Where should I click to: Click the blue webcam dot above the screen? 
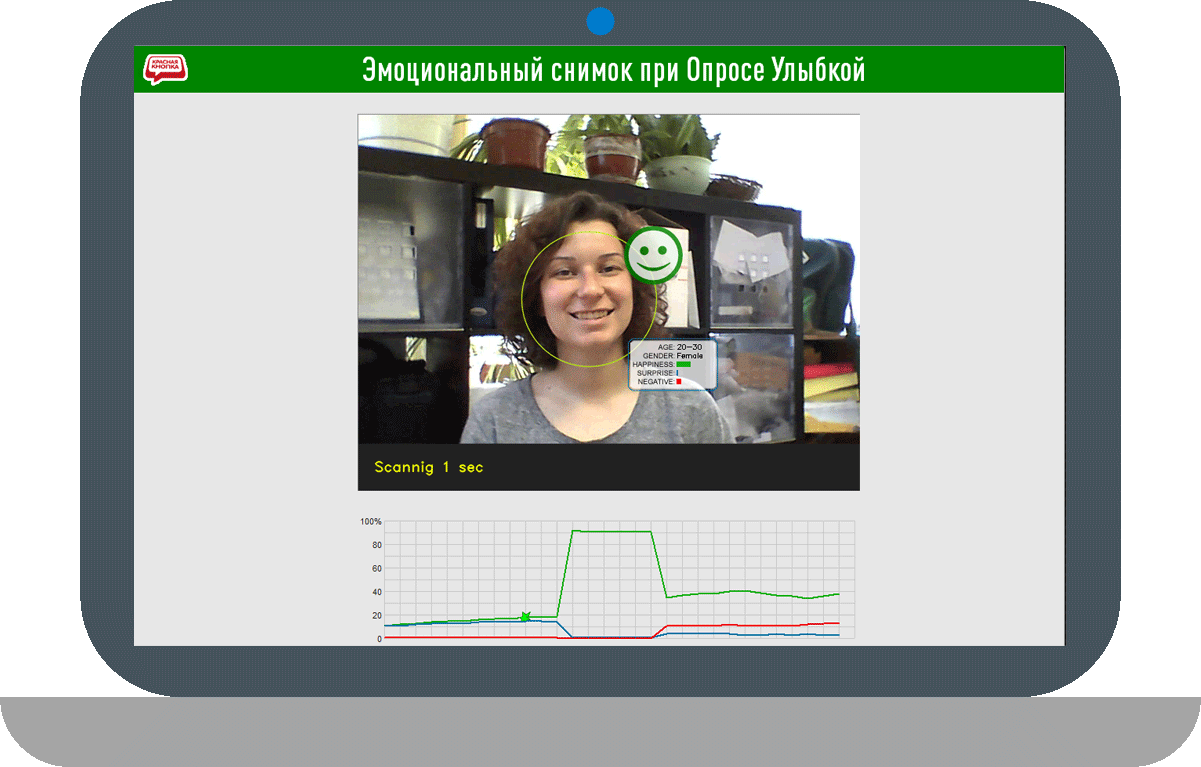(600, 21)
